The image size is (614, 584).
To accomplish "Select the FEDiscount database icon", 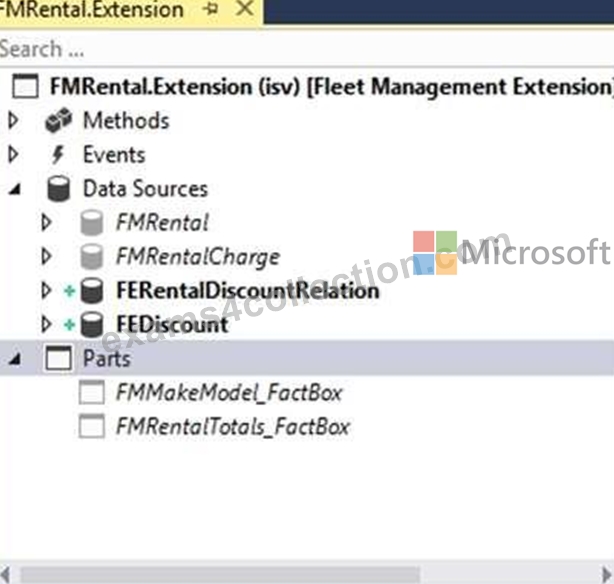I will pyautogui.click(x=92, y=325).
